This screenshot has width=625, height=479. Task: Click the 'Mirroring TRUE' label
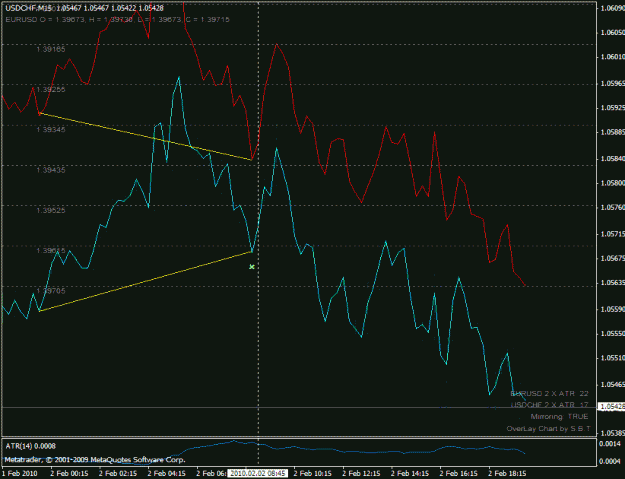tap(559, 416)
